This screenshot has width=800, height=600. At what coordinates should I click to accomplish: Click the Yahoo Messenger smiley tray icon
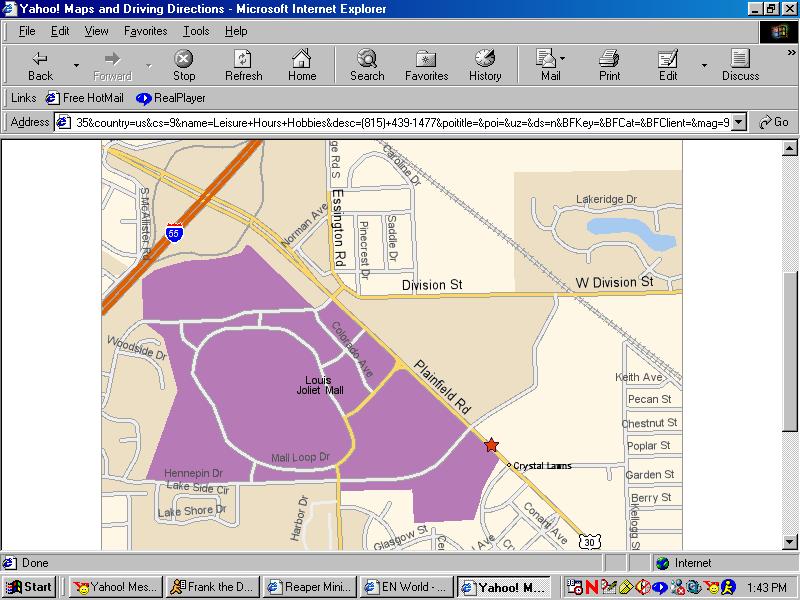(x=712, y=587)
